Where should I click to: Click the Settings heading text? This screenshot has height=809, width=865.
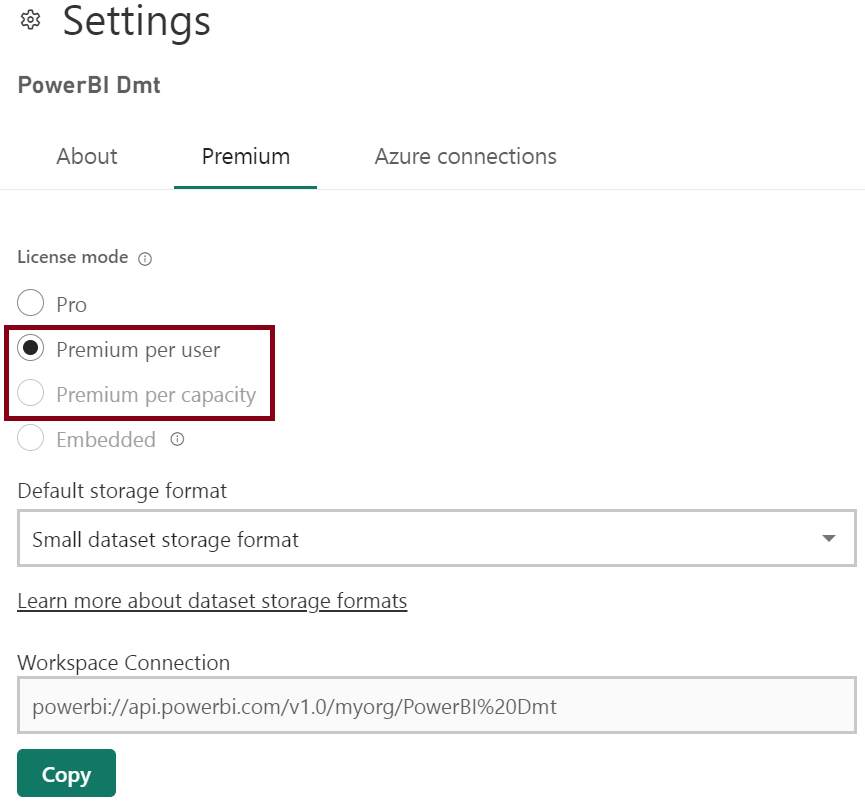136,21
